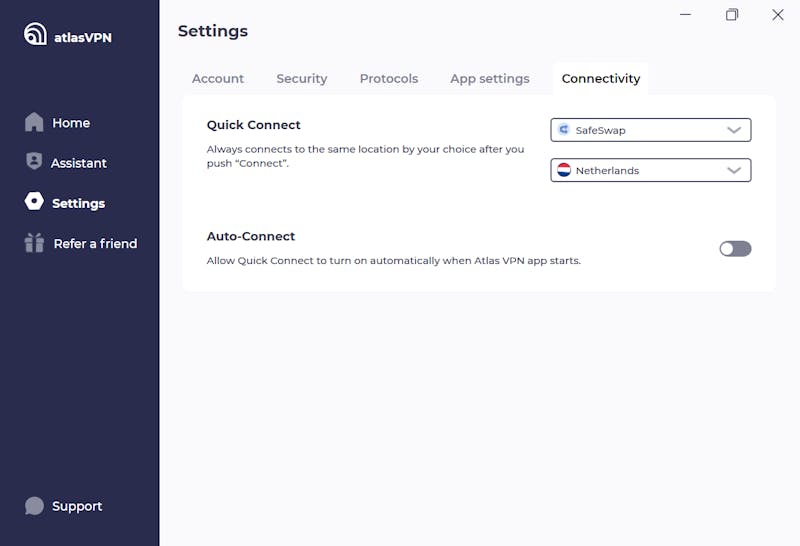Go to the App settings tab
800x546 pixels.
point(490,79)
